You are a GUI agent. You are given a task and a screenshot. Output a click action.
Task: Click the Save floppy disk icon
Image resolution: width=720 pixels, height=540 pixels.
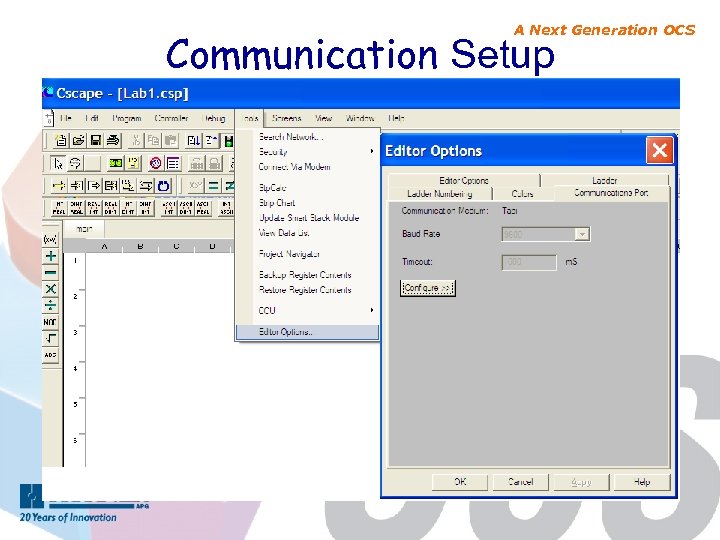[96, 141]
